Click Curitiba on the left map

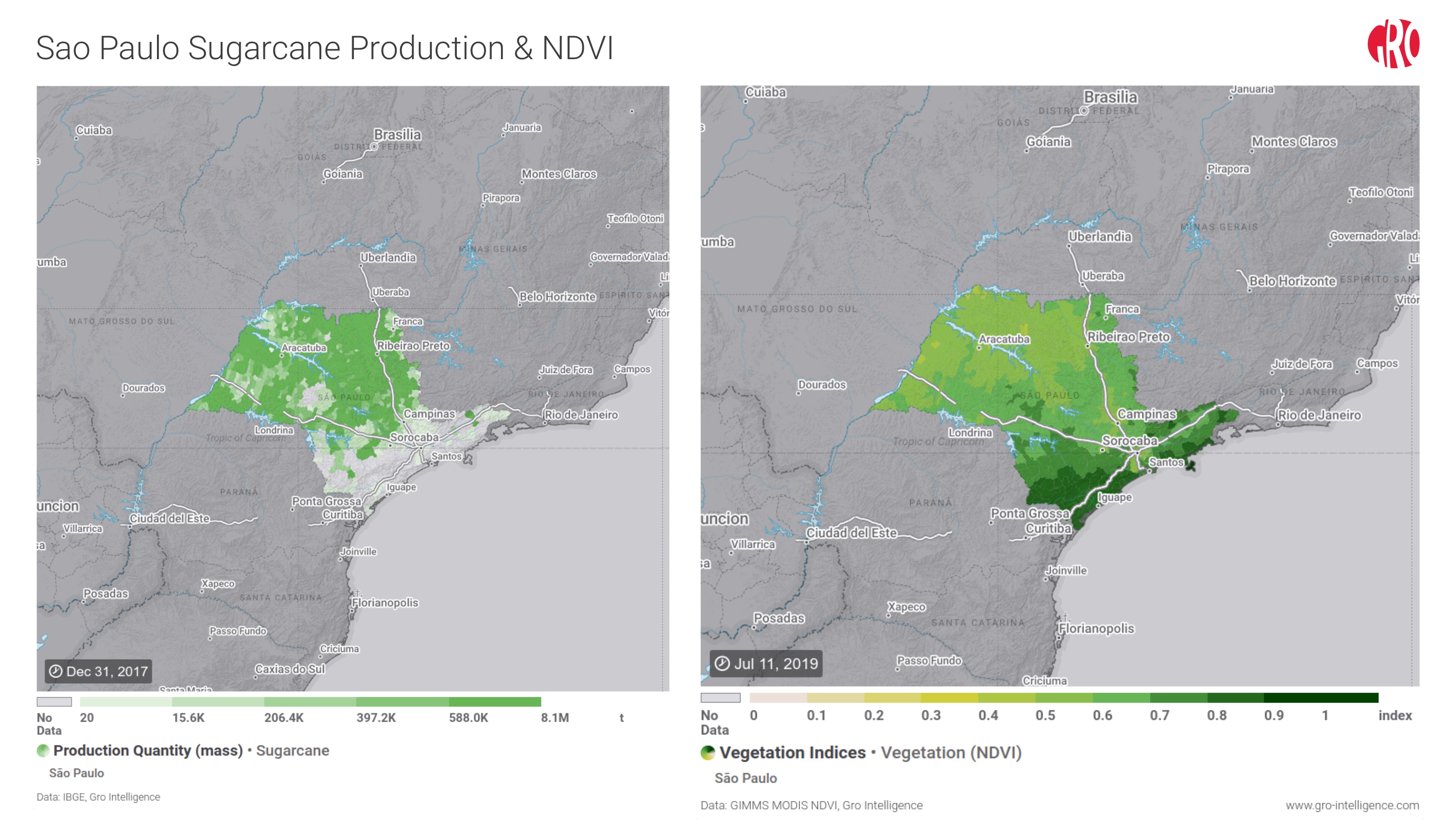(x=343, y=514)
